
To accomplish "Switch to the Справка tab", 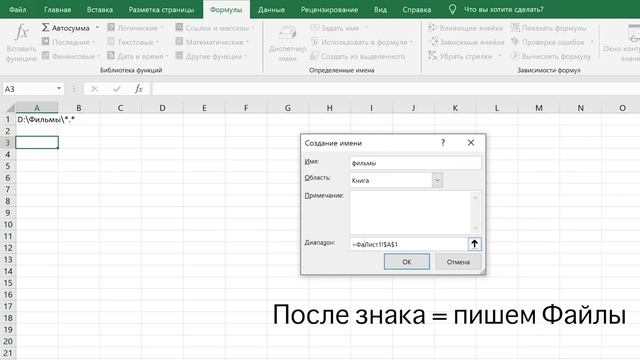I will coord(417,9).
